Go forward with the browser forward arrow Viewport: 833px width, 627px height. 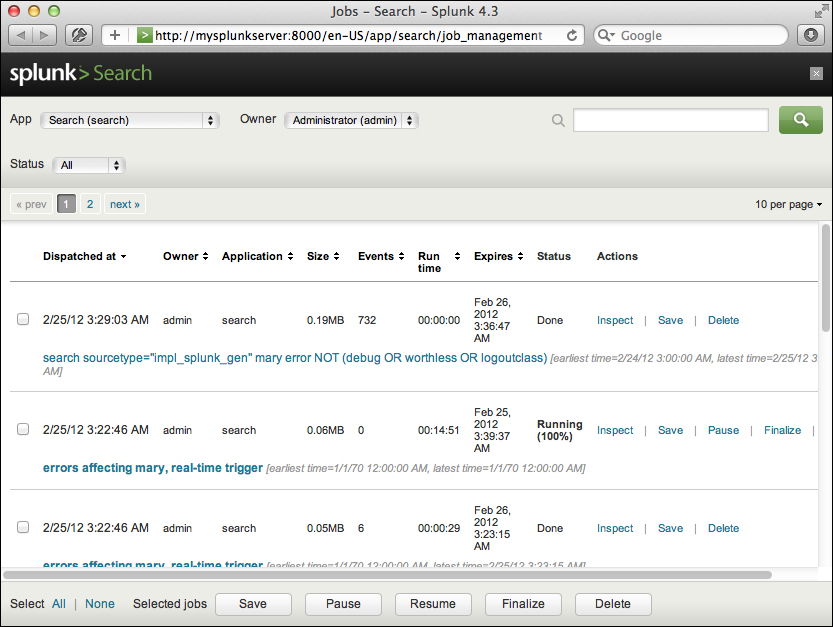pos(45,36)
